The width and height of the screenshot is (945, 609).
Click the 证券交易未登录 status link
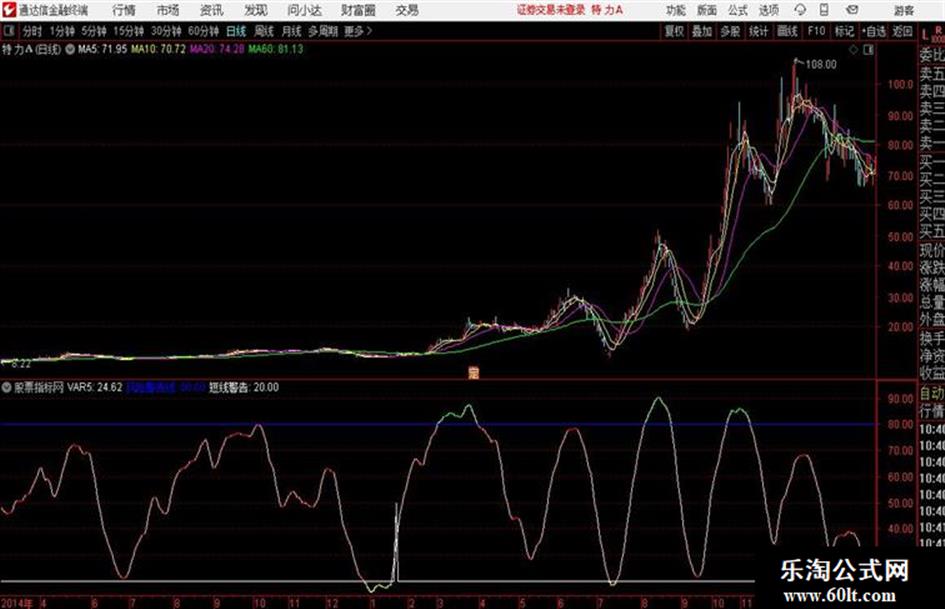[x=551, y=10]
